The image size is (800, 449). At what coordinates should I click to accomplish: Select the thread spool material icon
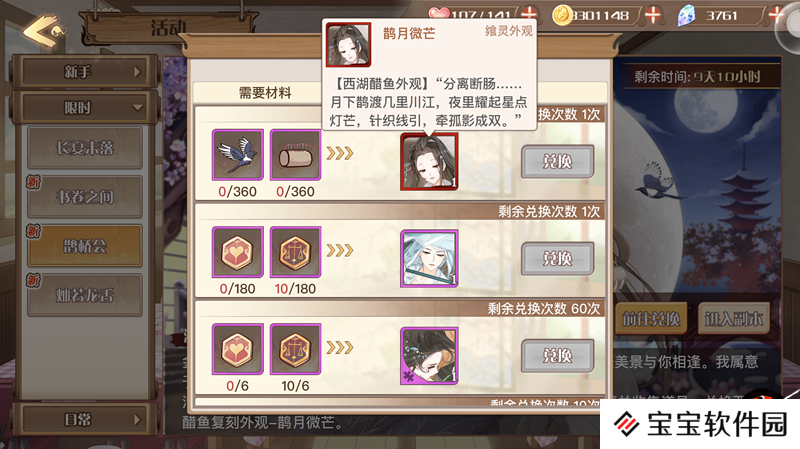click(x=295, y=155)
